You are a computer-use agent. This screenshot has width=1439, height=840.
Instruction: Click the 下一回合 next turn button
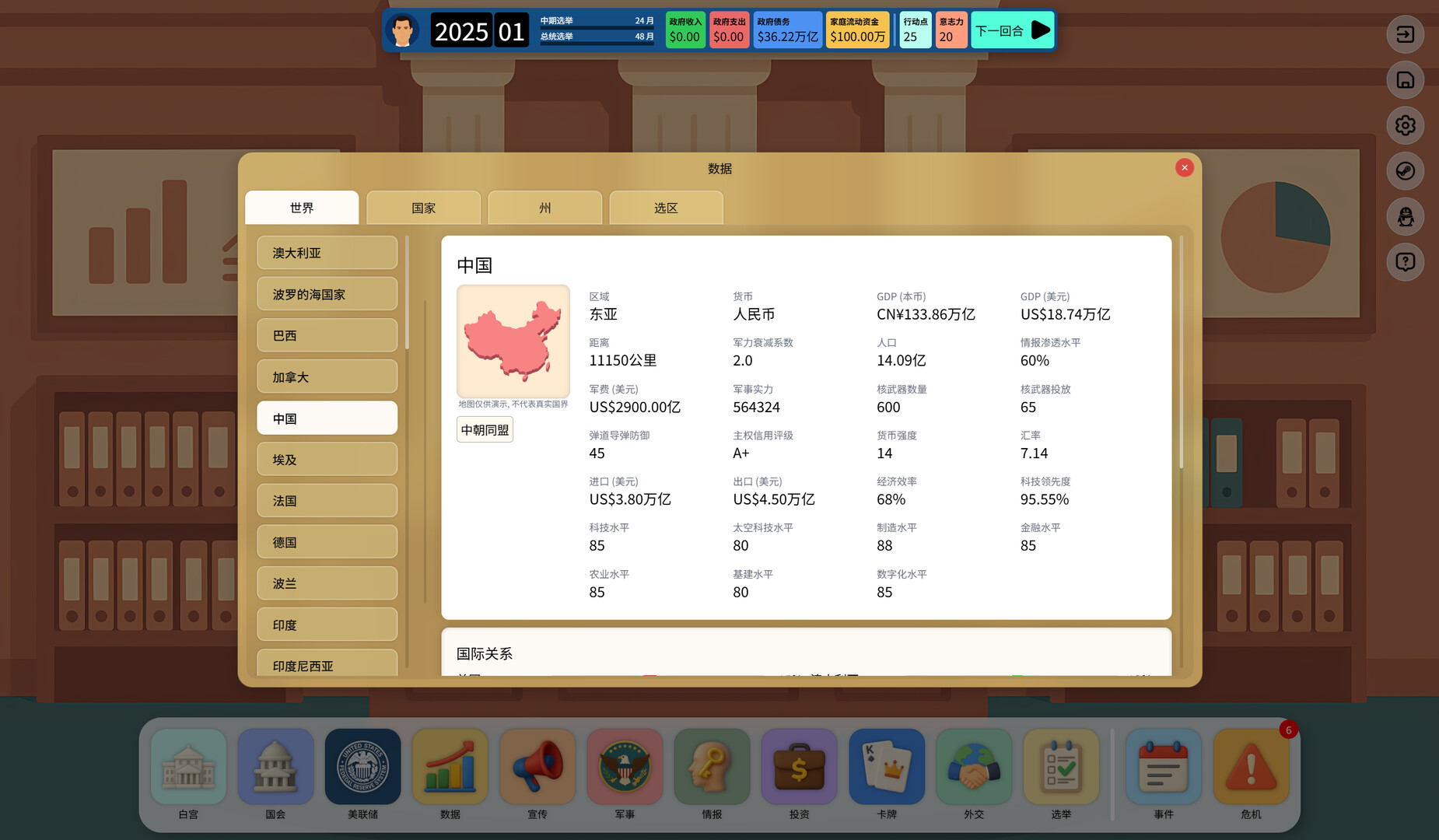click(x=1012, y=30)
